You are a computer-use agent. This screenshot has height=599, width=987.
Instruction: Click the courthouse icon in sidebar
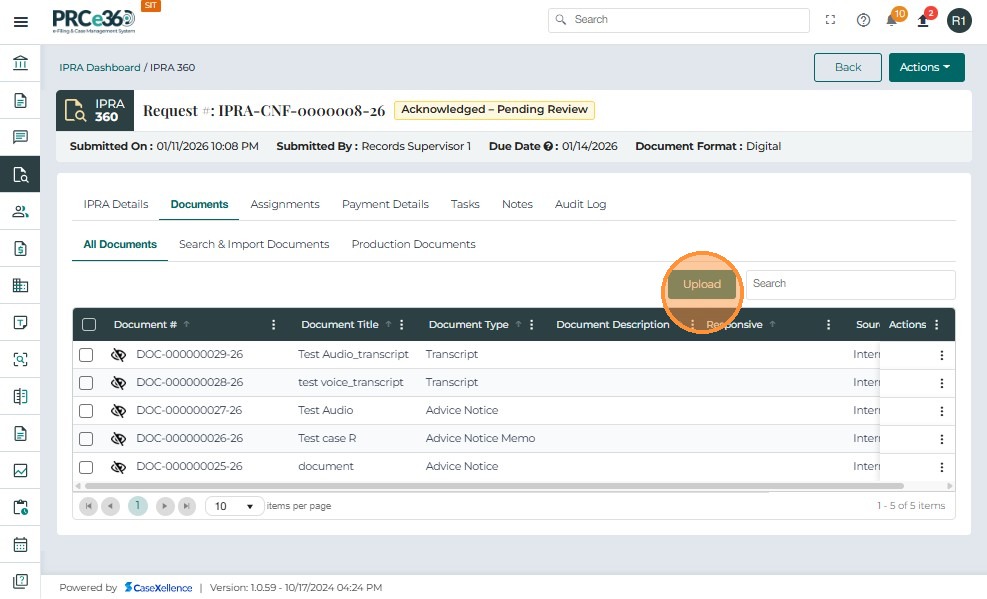tap(20, 64)
